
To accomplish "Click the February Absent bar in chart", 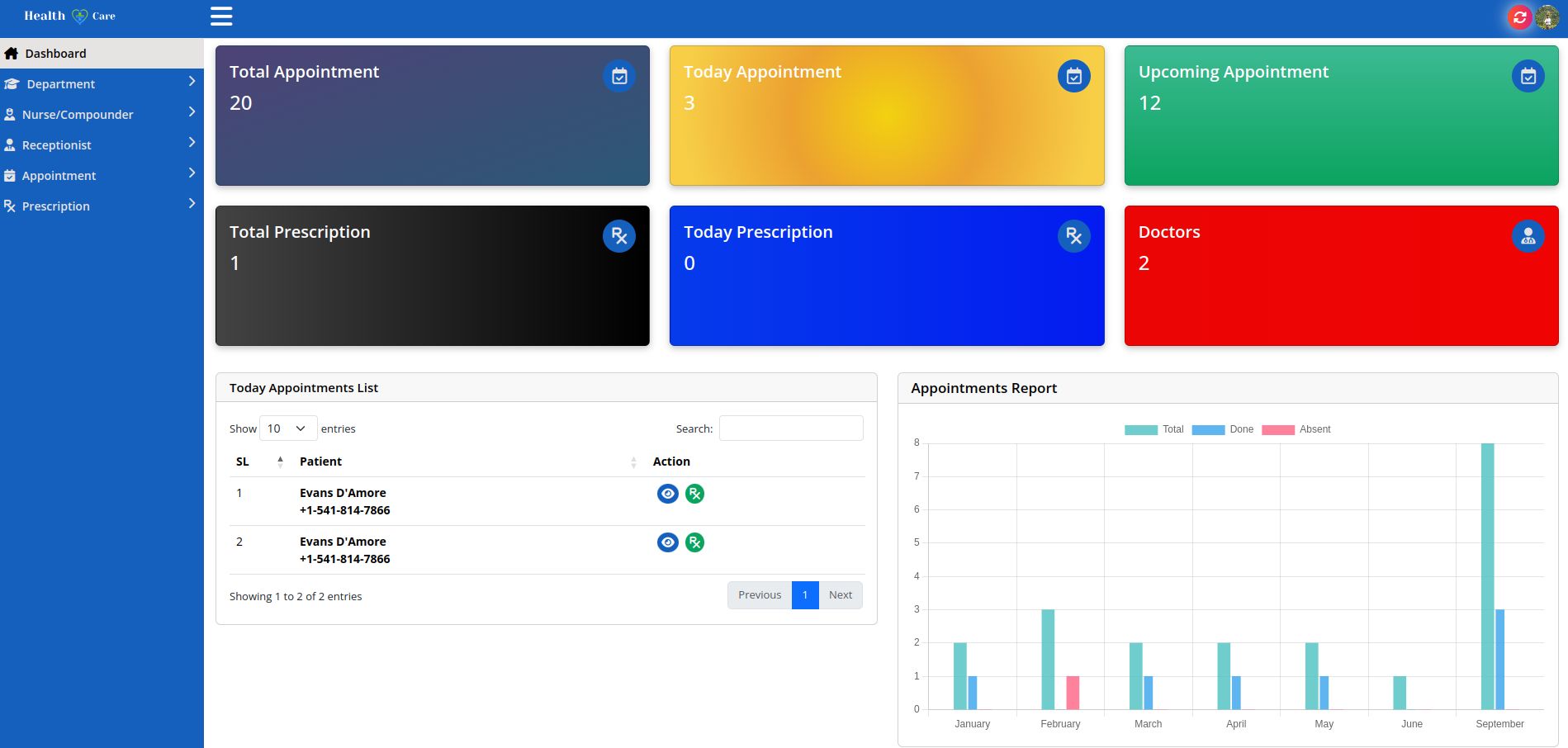I will [x=1073, y=693].
